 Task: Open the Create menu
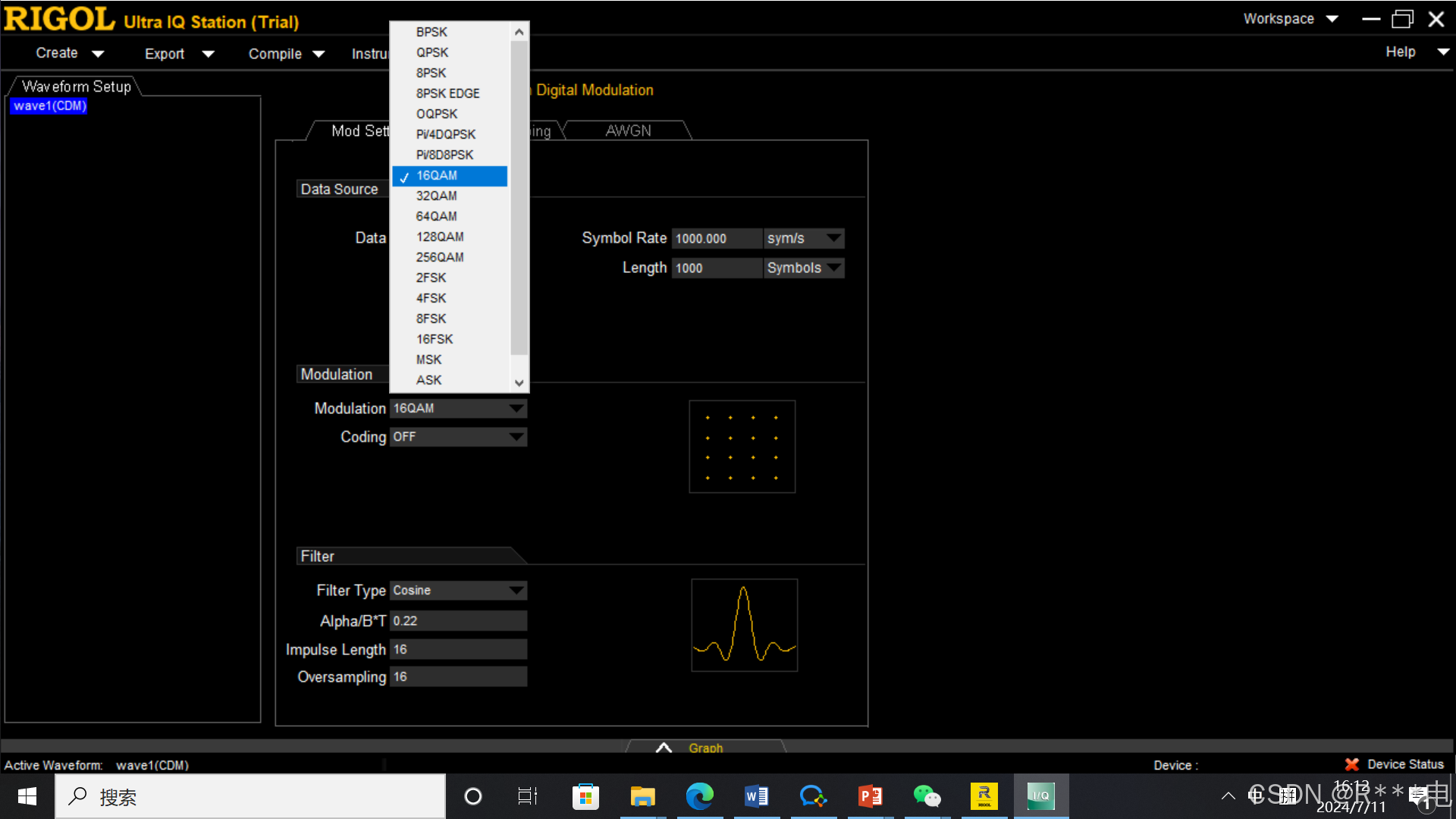click(69, 53)
